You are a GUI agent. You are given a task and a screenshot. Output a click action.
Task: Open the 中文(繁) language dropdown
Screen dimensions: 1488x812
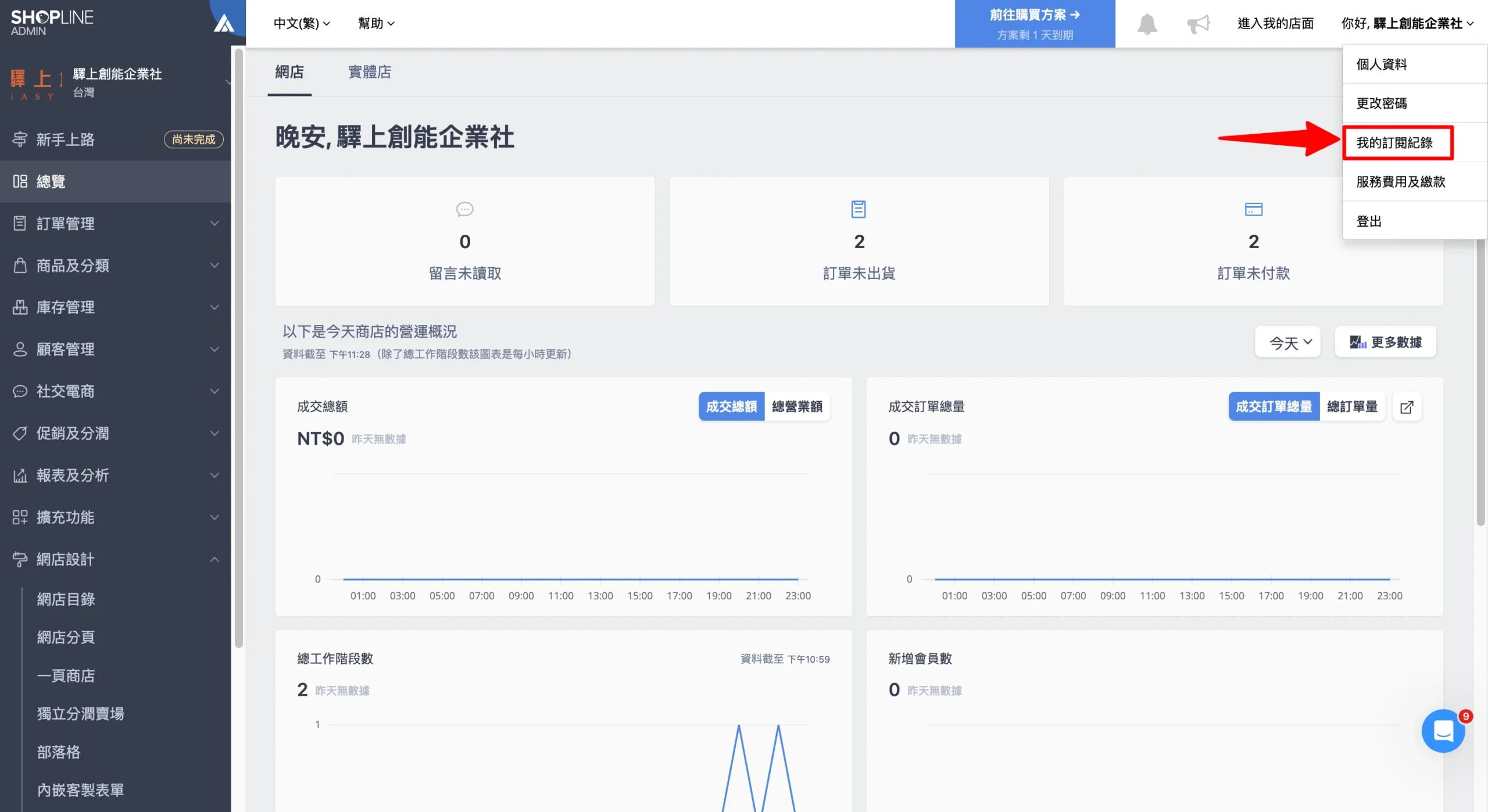[302, 24]
